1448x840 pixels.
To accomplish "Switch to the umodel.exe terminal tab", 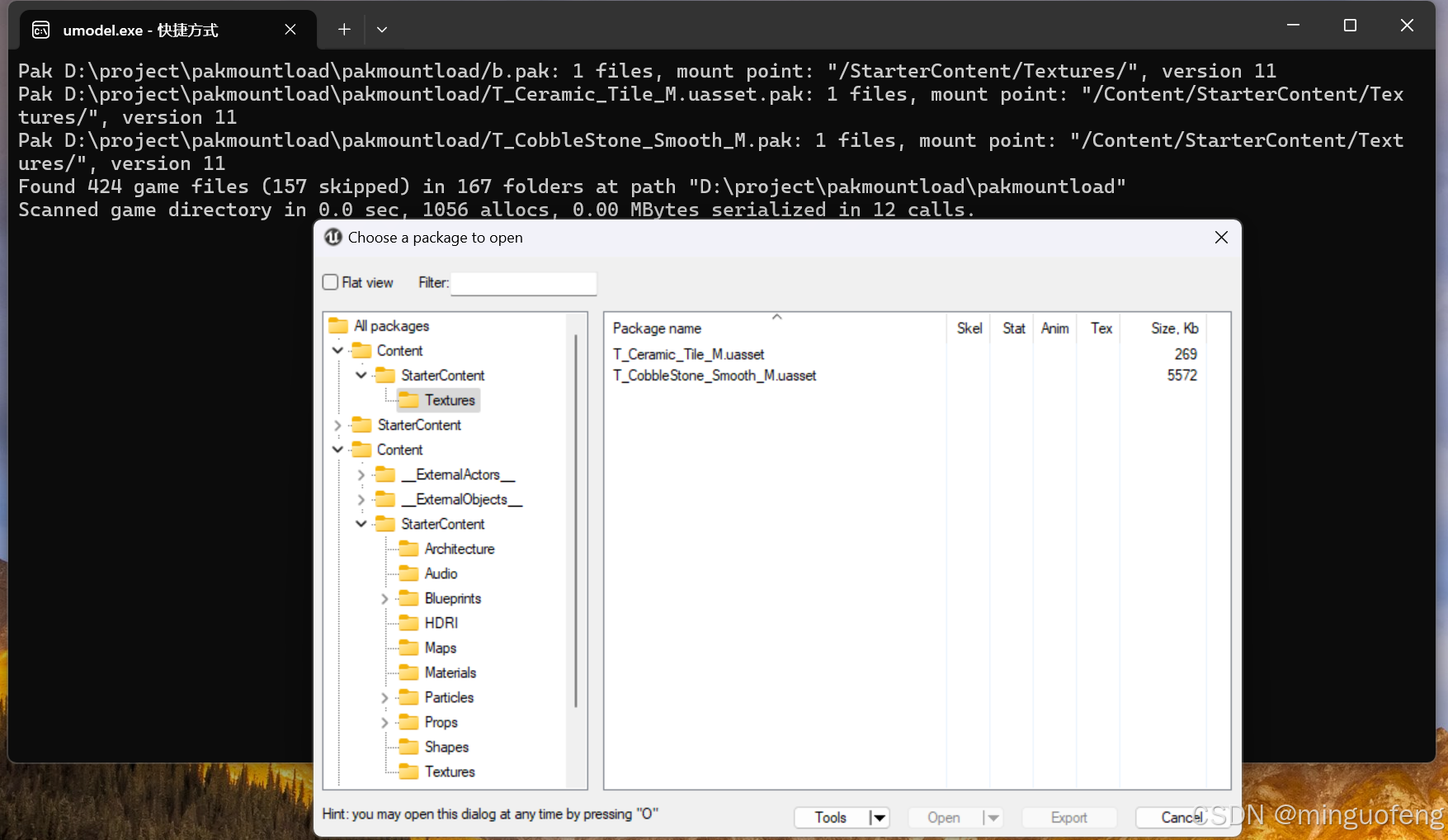I will click(169, 30).
